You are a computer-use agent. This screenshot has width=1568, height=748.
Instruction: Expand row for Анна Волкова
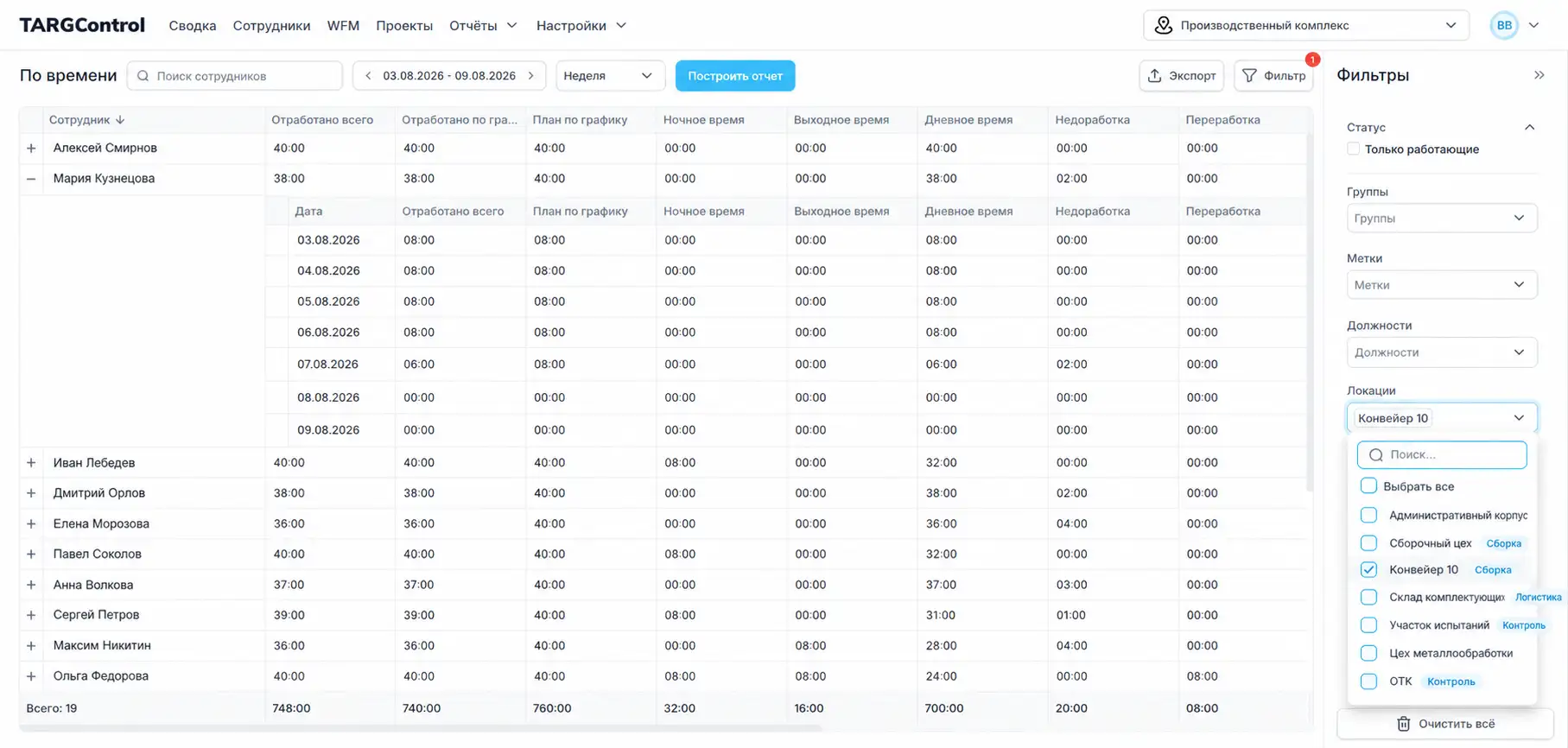31,585
